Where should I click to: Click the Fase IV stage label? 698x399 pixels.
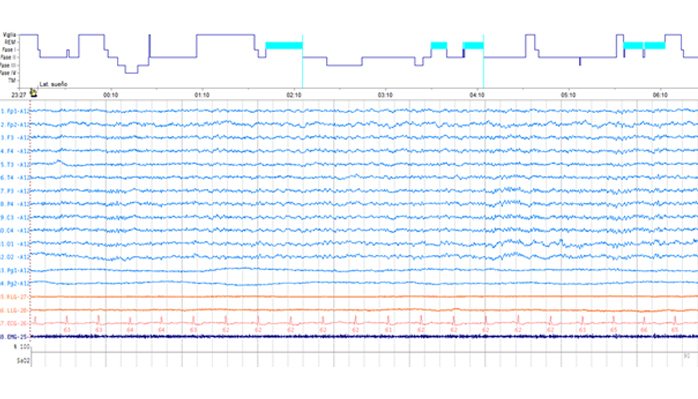pyautogui.click(x=8, y=73)
